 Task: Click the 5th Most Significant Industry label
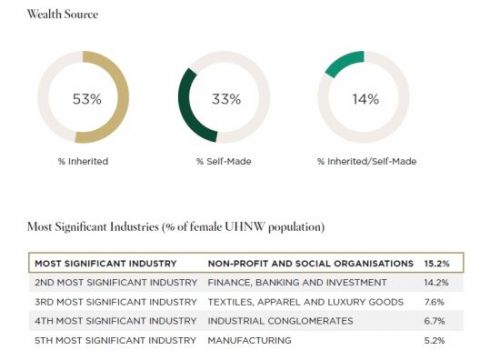pyautogui.click(x=115, y=340)
